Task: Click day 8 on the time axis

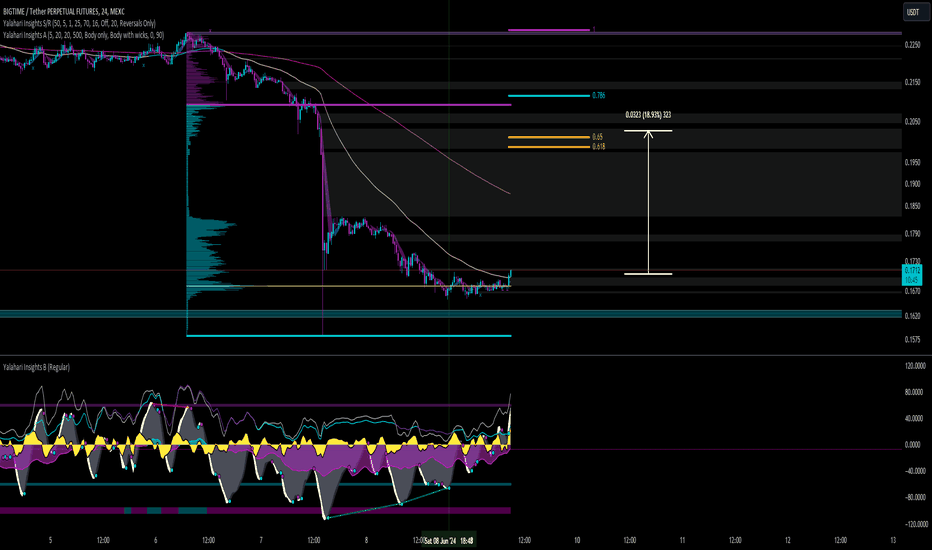Action: (366, 540)
